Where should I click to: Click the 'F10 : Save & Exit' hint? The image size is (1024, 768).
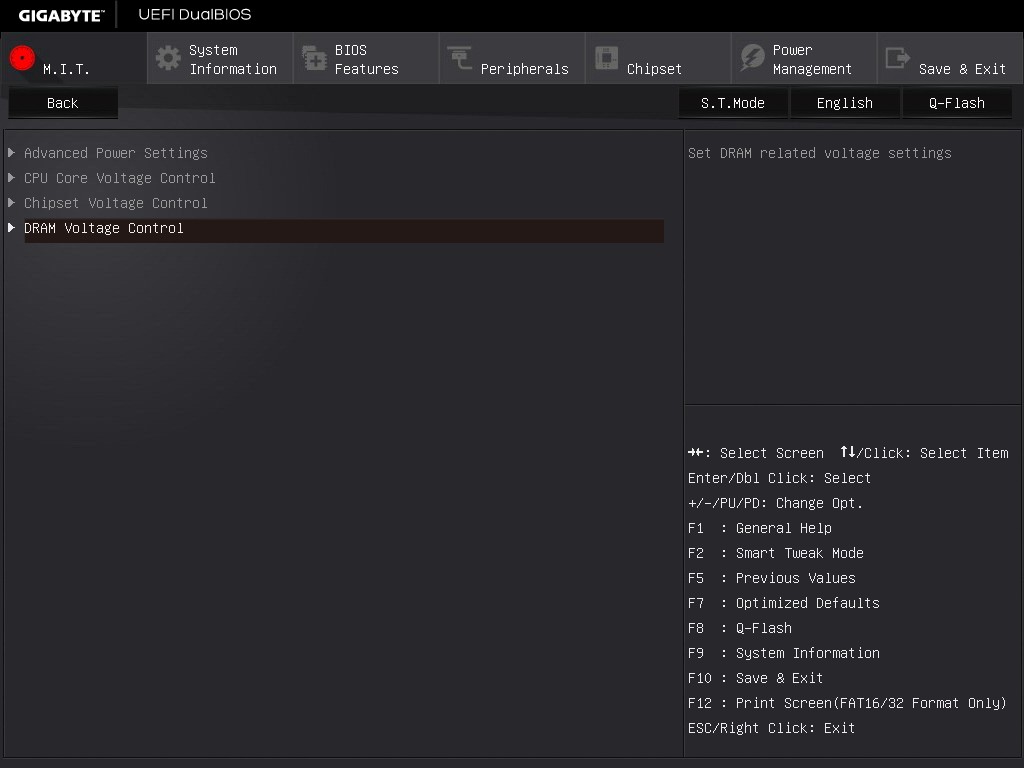[x=756, y=678]
